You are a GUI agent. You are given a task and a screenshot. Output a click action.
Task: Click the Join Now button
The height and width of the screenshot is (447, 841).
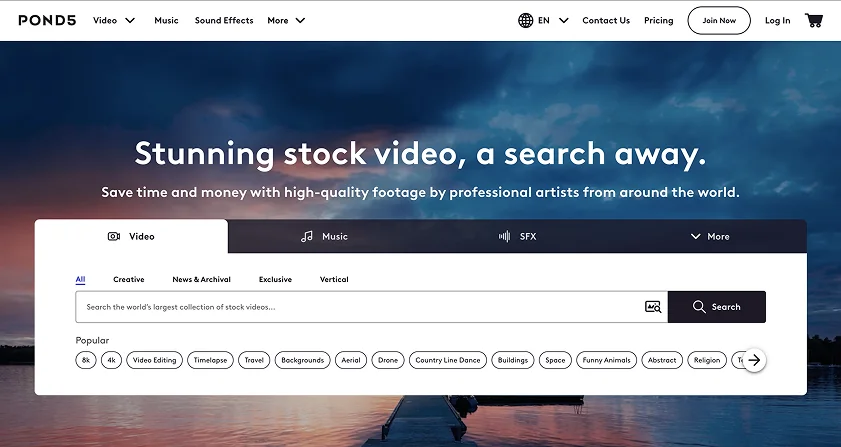tap(719, 20)
